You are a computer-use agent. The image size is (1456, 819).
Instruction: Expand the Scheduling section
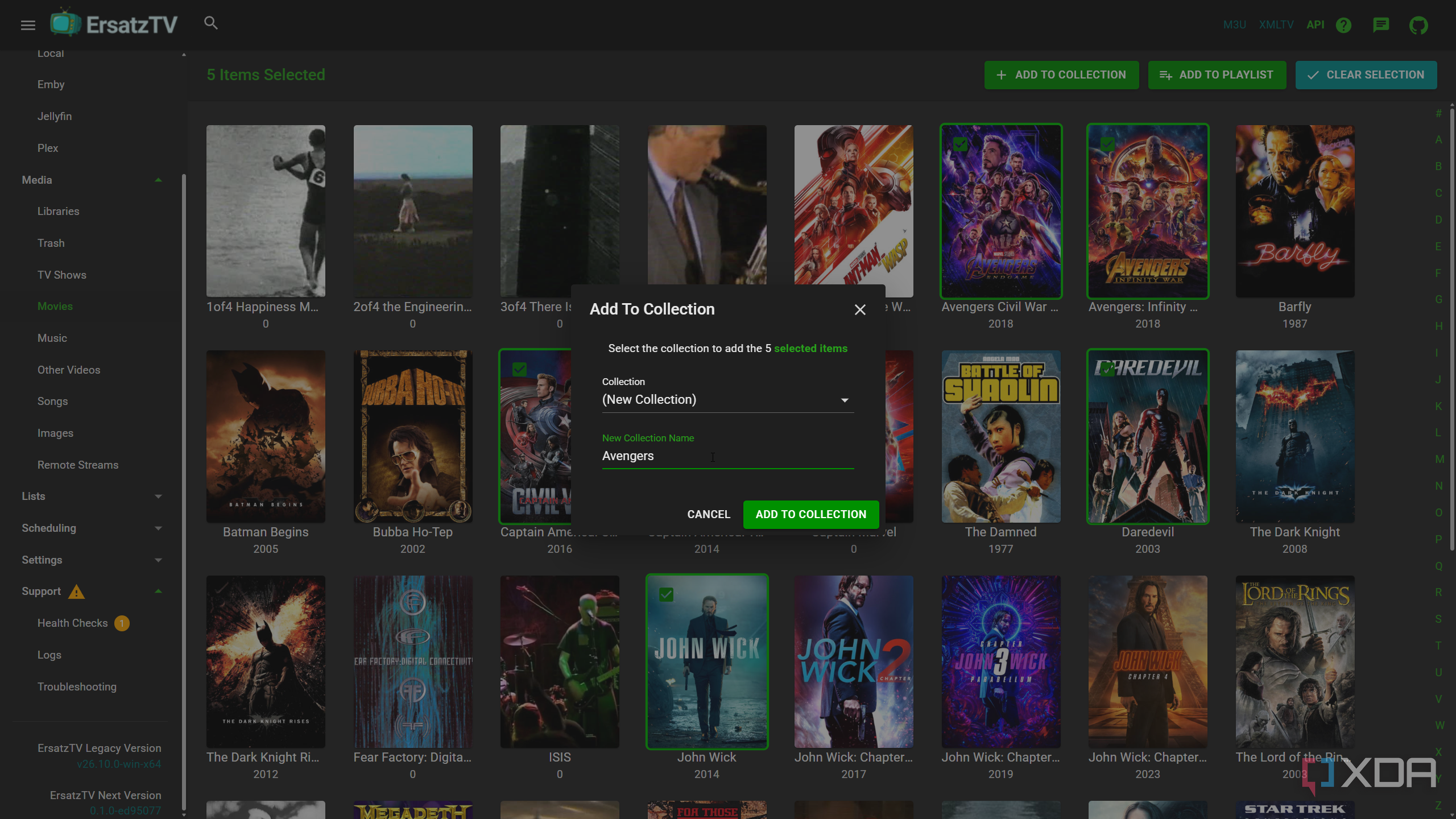[x=159, y=528]
